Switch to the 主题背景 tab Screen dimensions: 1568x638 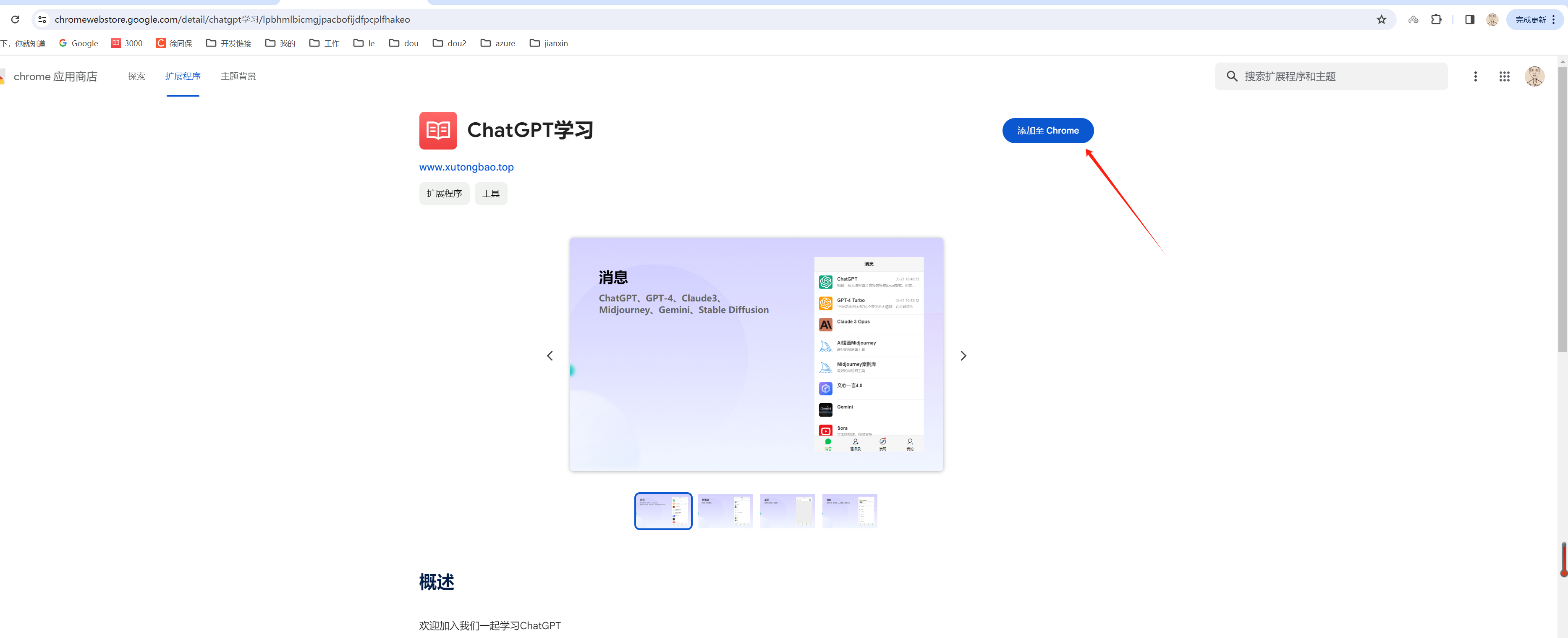pos(238,76)
